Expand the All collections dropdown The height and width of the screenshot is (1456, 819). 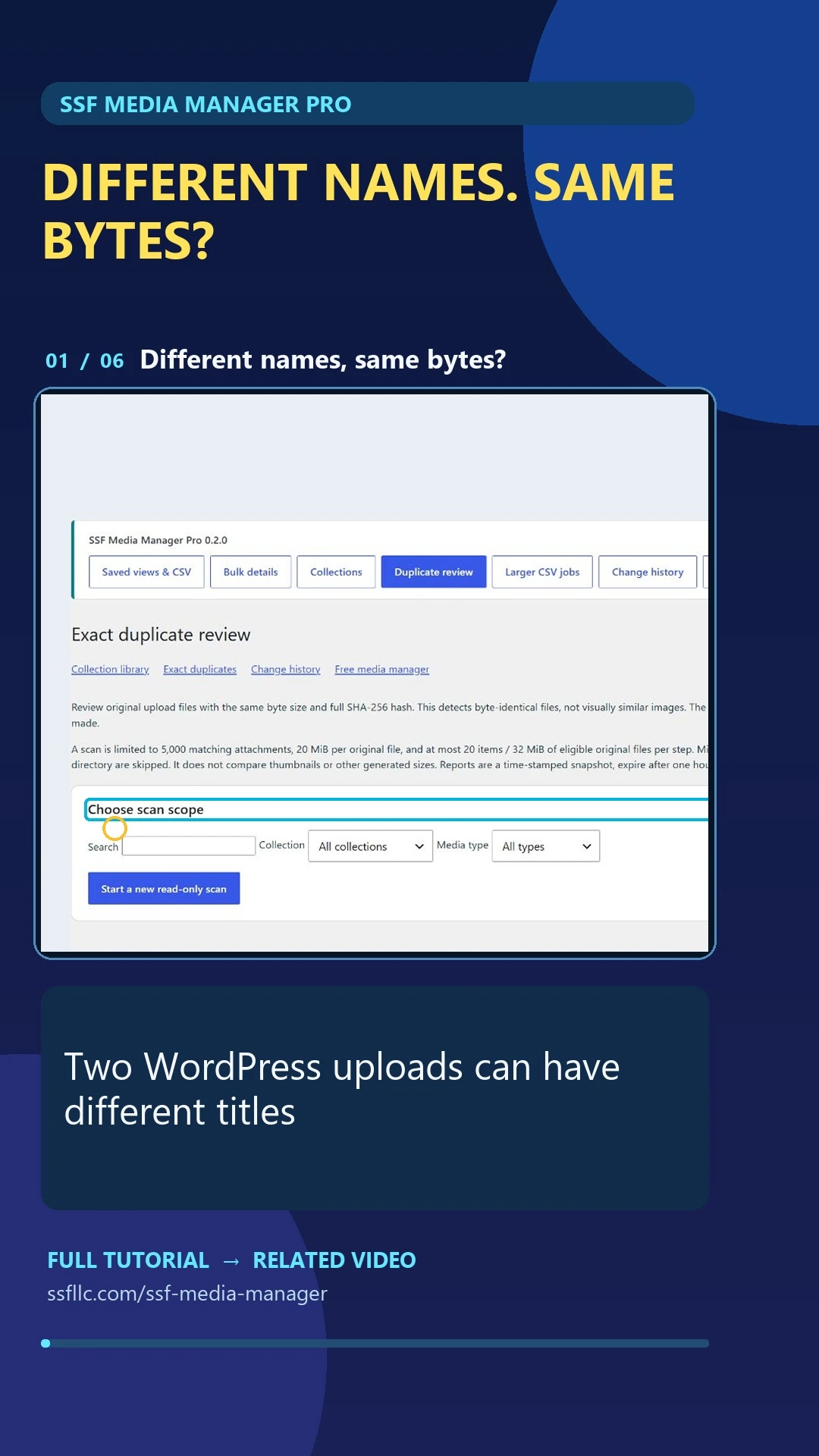click(371, 846)
